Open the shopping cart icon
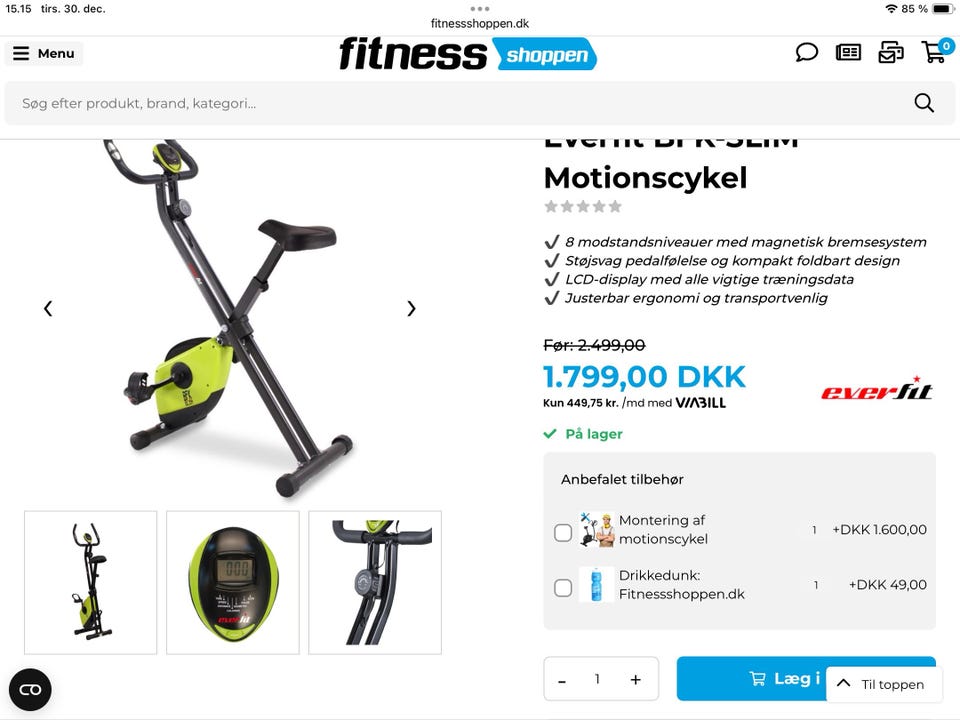 [x=936, y=51]
